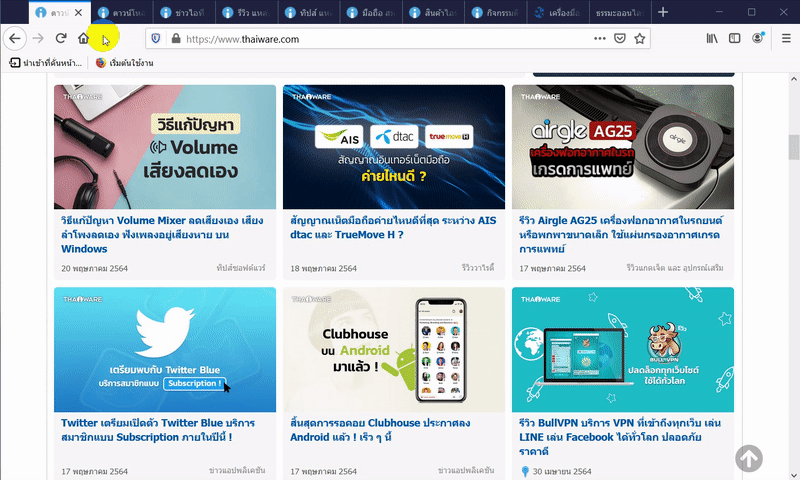Switch to the รีวิว tab
The width and height of the screenshot is (800, 480).
[x=246, y=13]
